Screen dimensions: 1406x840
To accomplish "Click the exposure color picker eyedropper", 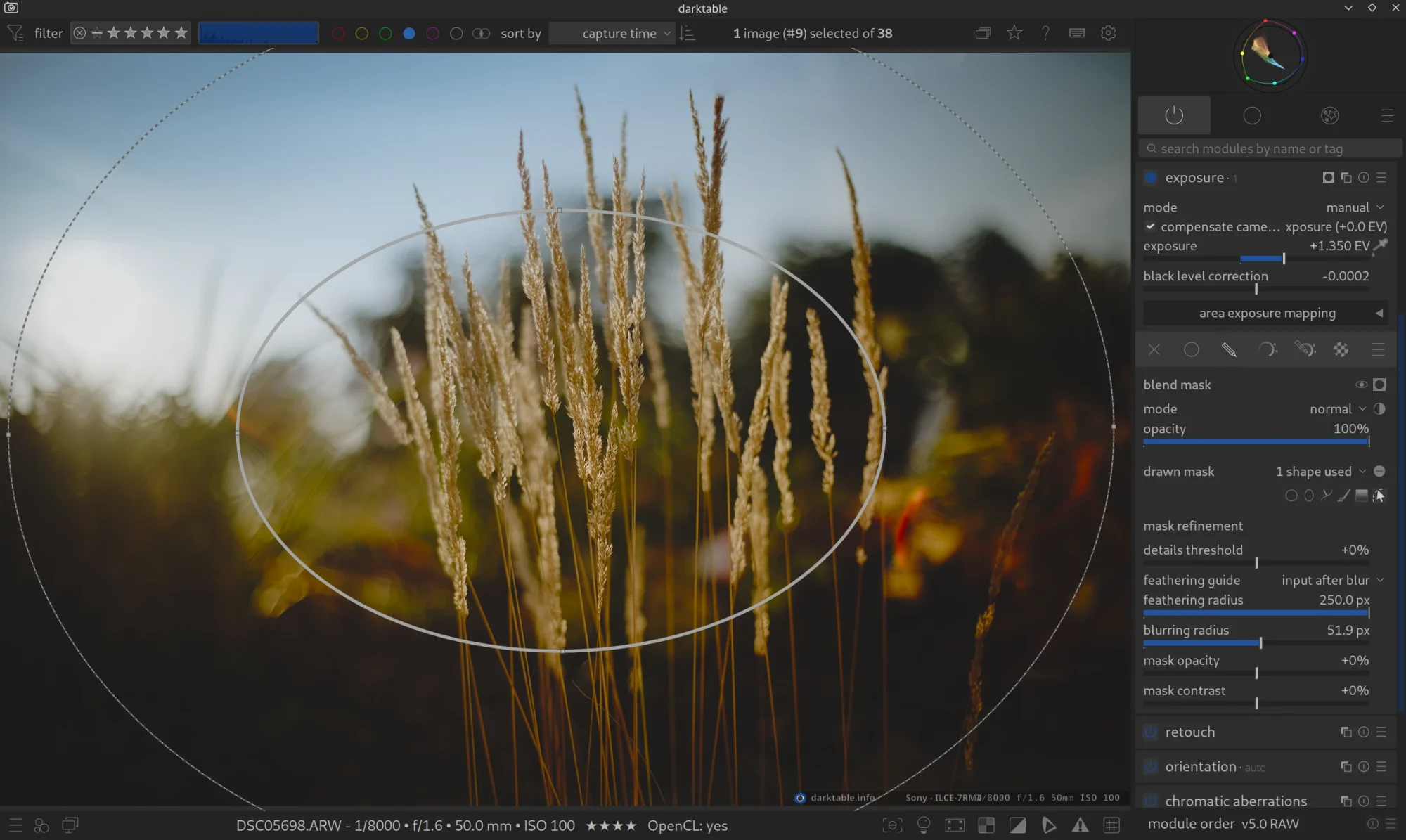I will tap(1381, 245).
